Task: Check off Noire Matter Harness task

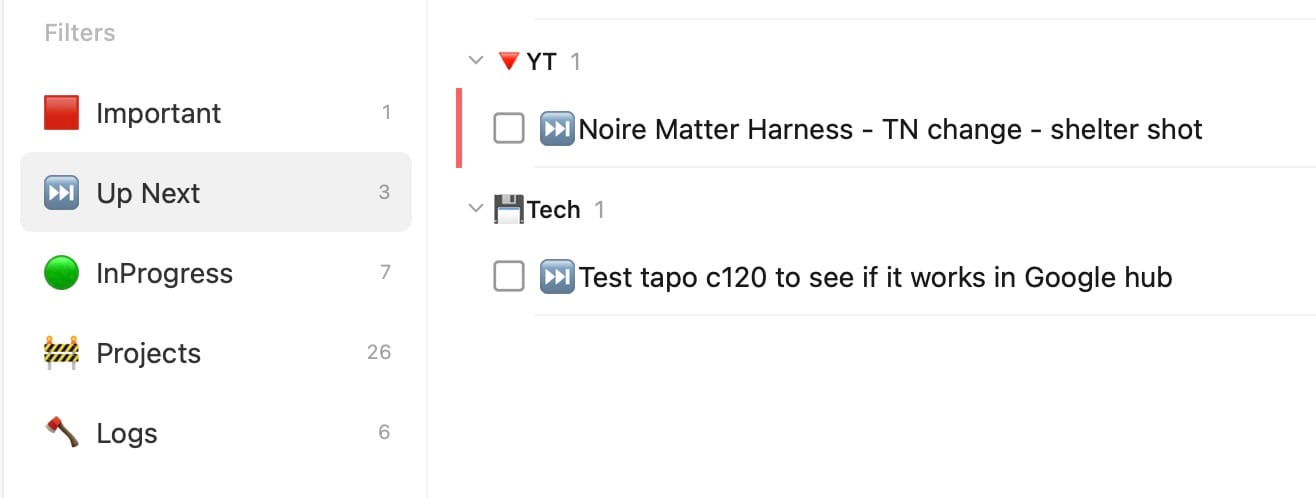Action: click(509, 128)
